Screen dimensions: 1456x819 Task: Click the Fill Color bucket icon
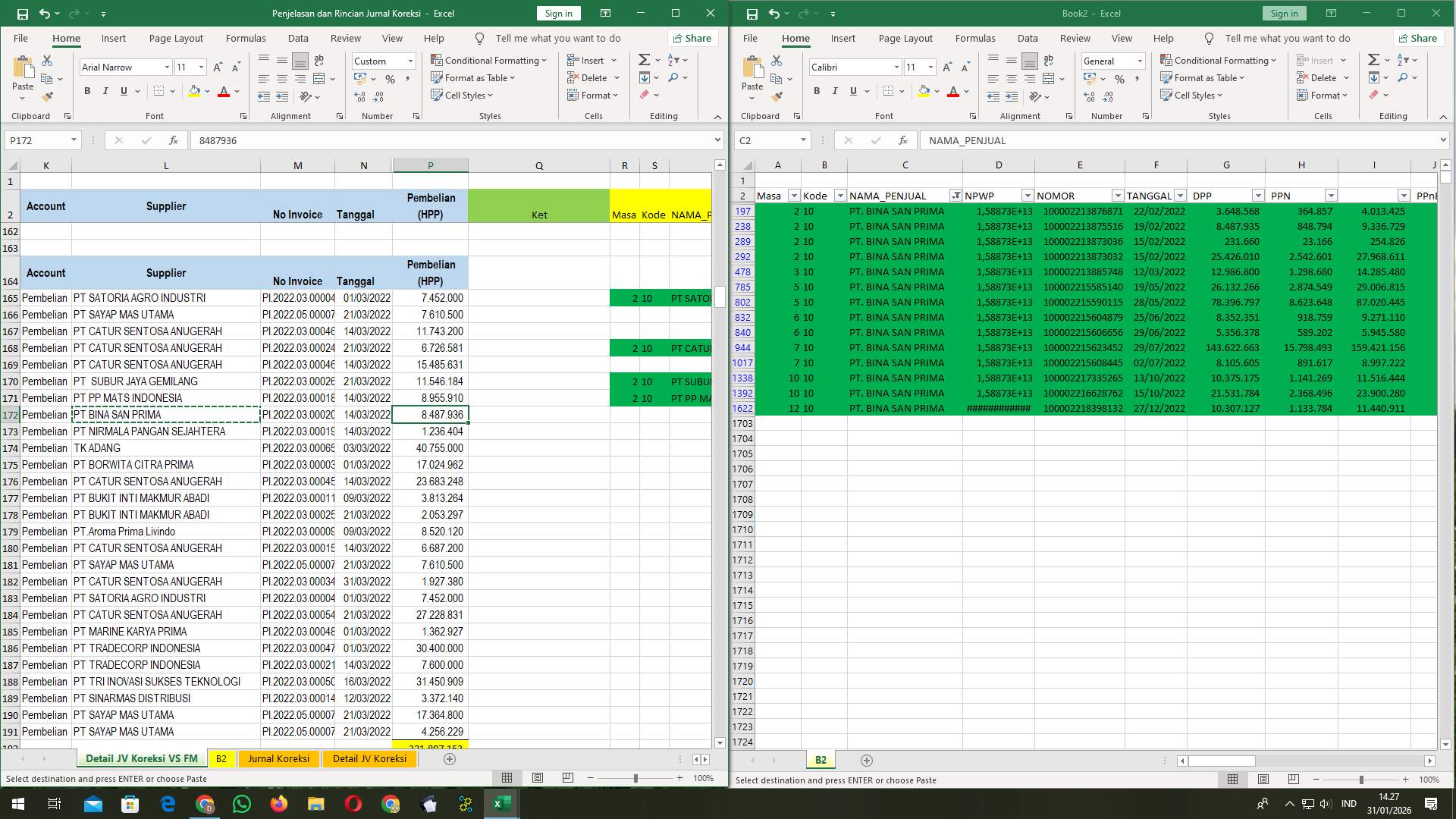(x=194, y=91)
